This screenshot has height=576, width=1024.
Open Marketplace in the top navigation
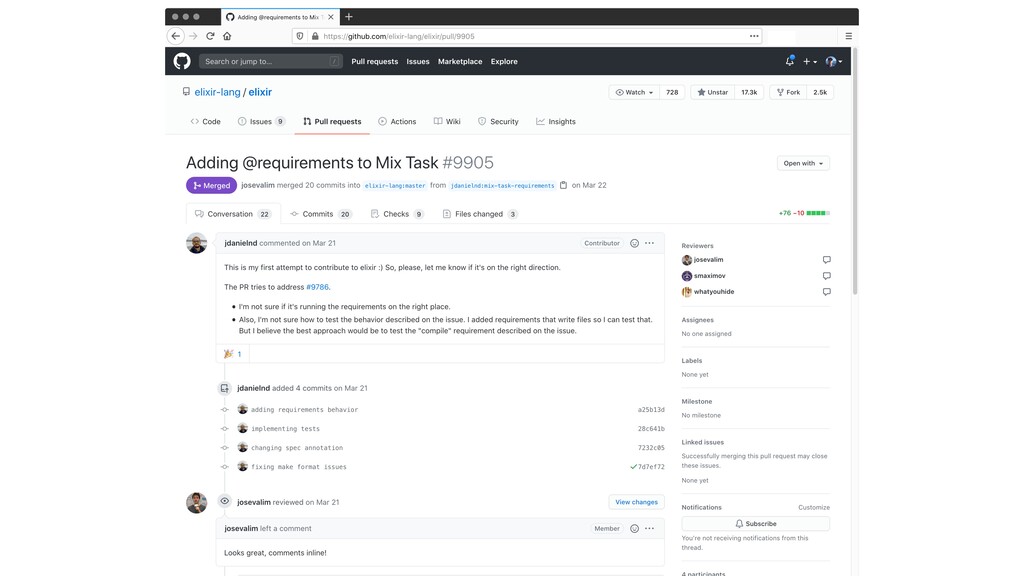(460, 61)
